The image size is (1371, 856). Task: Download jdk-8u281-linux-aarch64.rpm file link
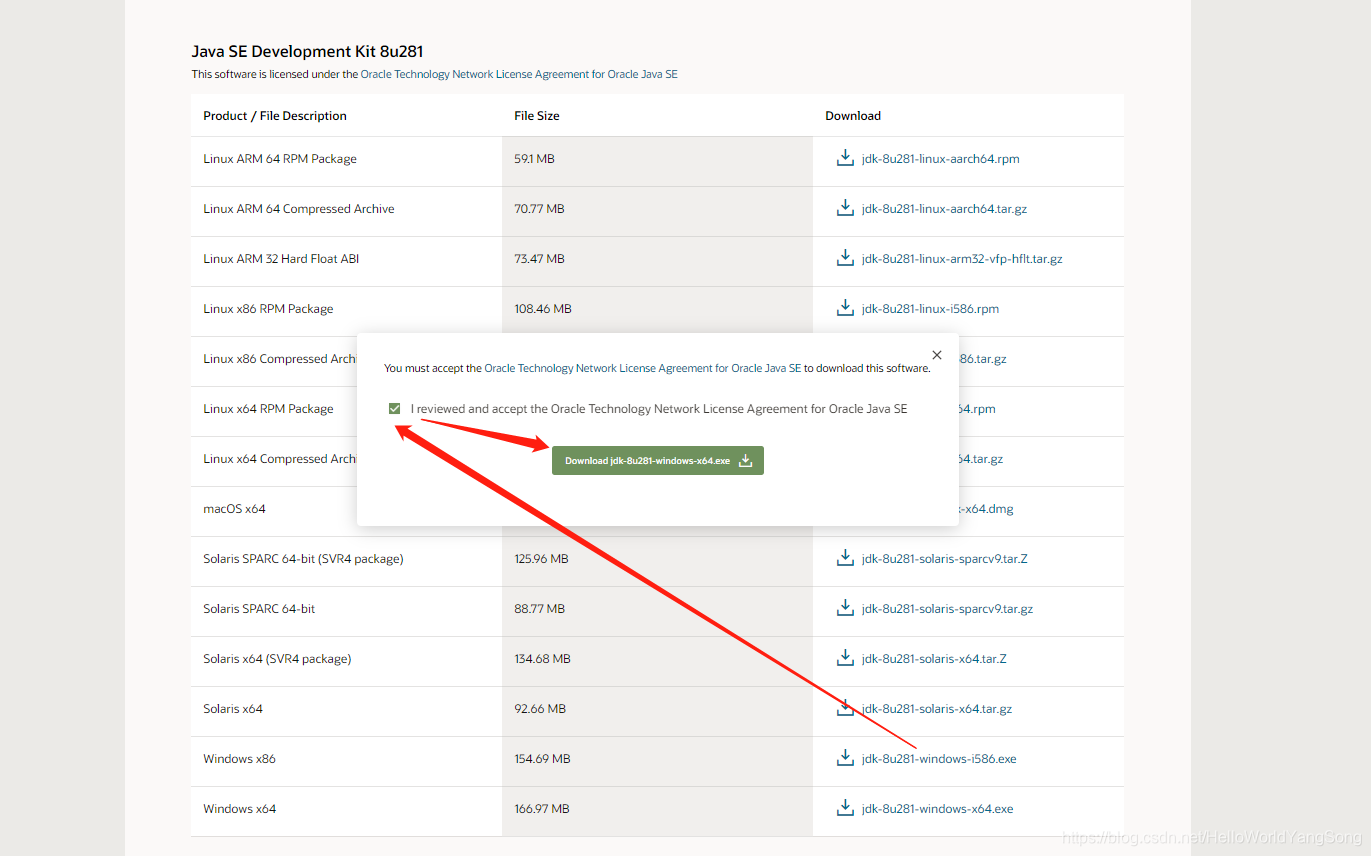click(x=940, y=159)
